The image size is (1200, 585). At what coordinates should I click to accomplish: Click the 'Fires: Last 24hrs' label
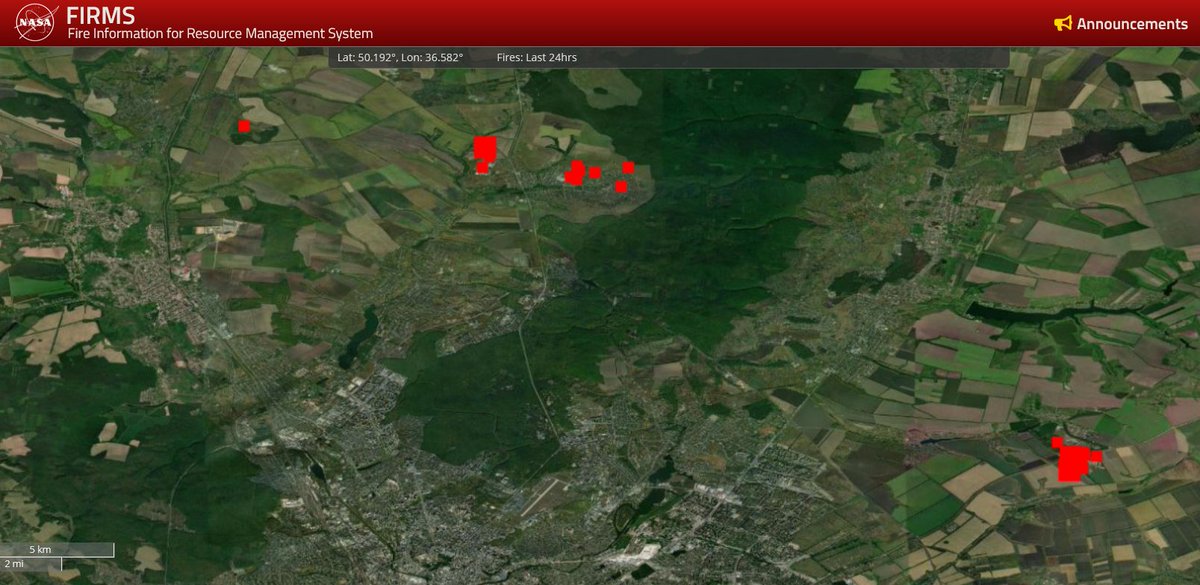536,58
